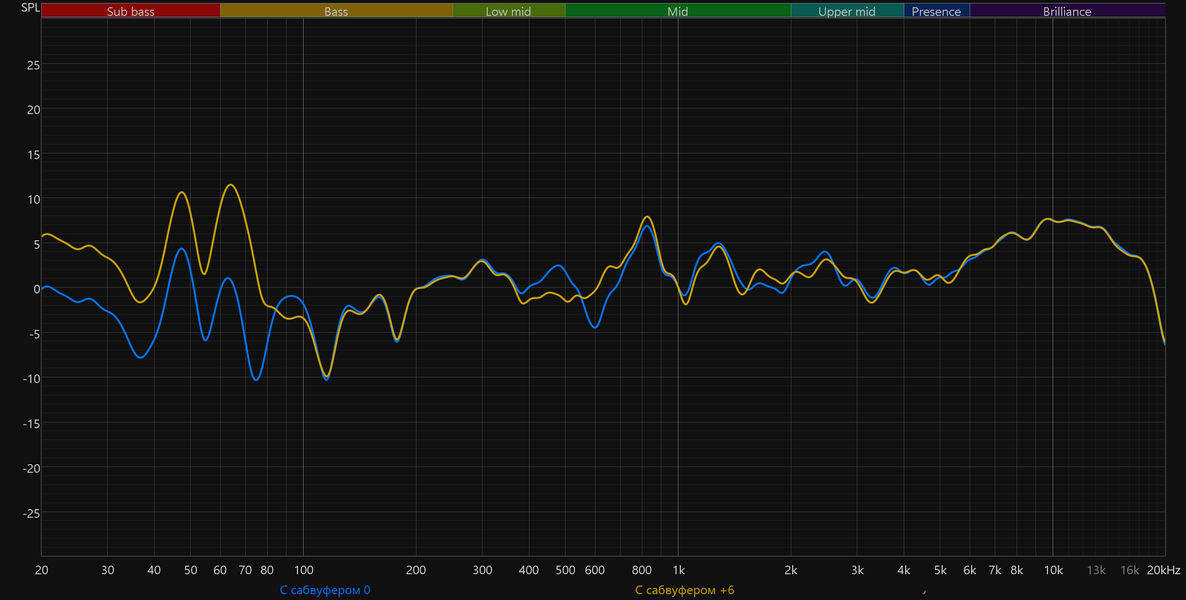Select the Presence band header
This screenshot has width=1186, height=600.
936,11
